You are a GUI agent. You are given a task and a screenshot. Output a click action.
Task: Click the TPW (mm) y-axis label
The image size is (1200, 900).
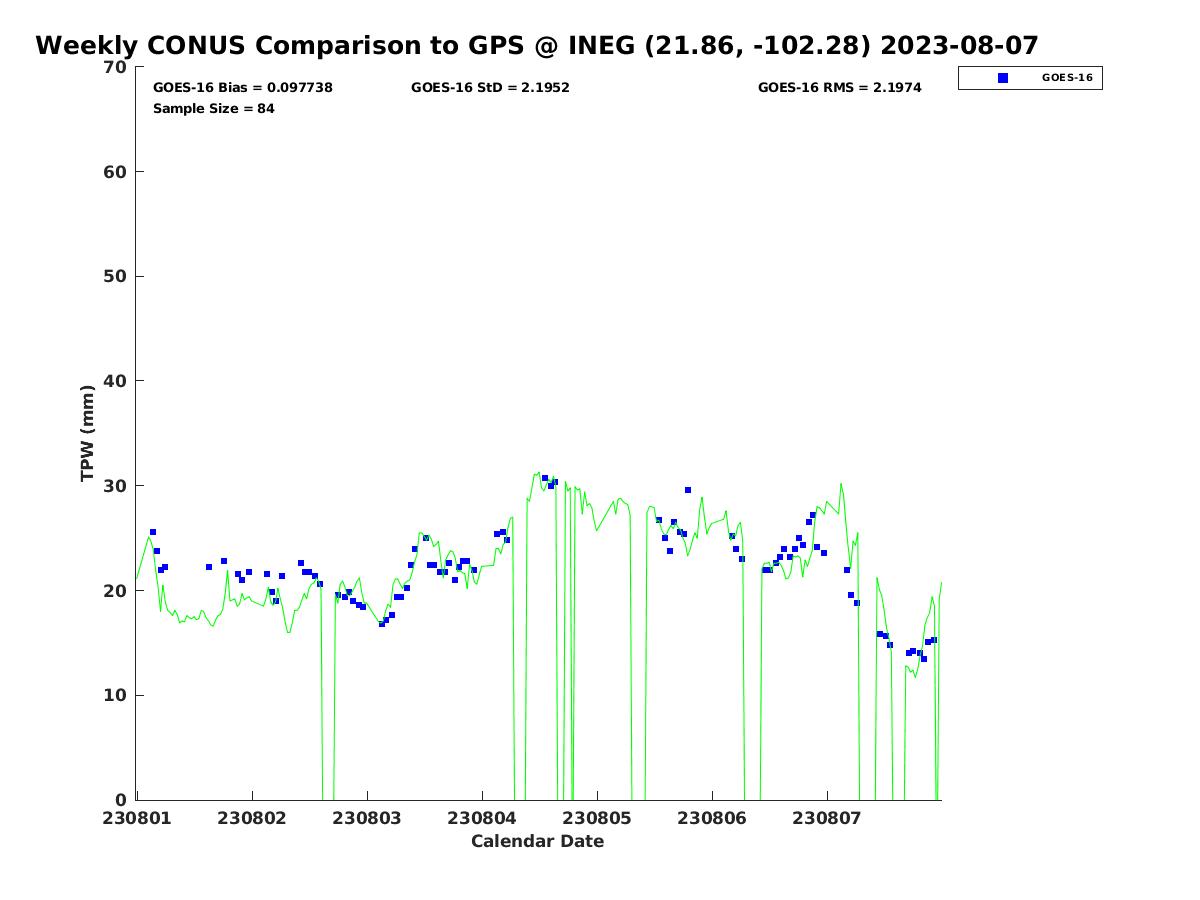pos(88,433)
